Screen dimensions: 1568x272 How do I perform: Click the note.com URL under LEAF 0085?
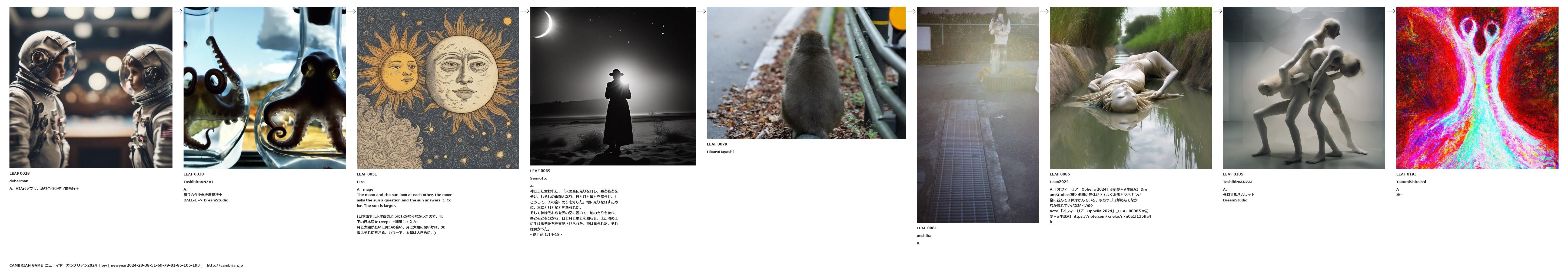tap(1111, 217)
